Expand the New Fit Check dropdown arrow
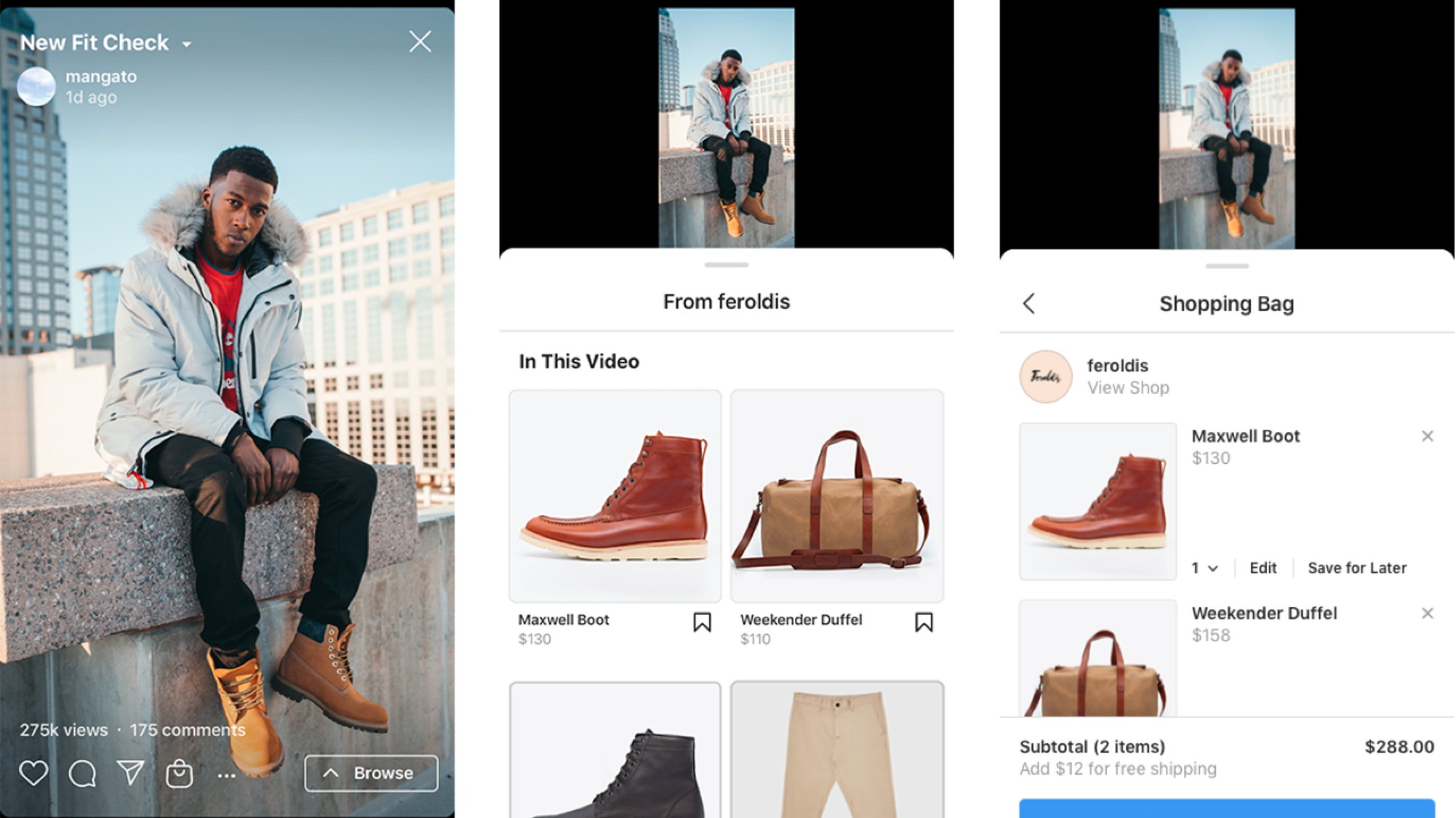 tap(187, 44)
